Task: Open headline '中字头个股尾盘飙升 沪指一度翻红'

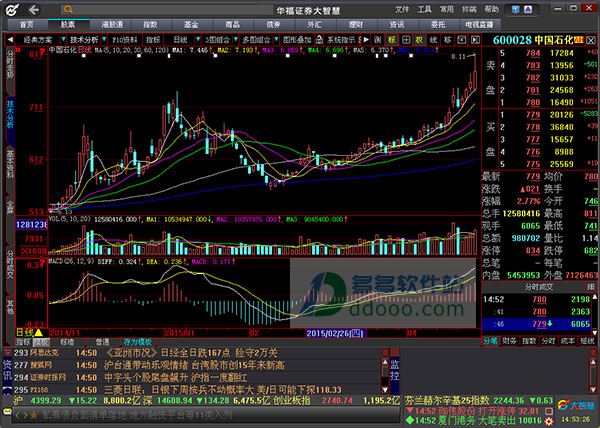Action: point(176,378)
